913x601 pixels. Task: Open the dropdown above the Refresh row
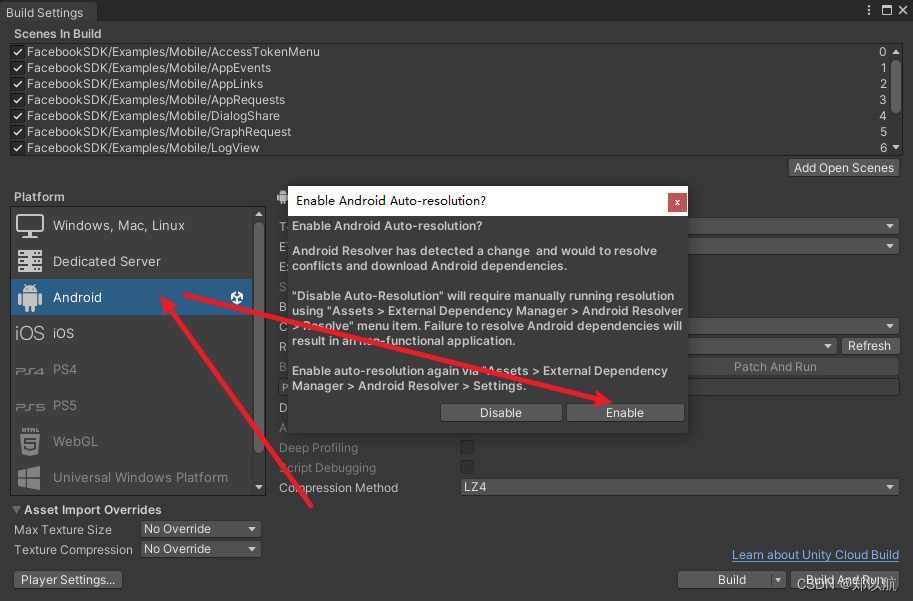click(794, 326)
